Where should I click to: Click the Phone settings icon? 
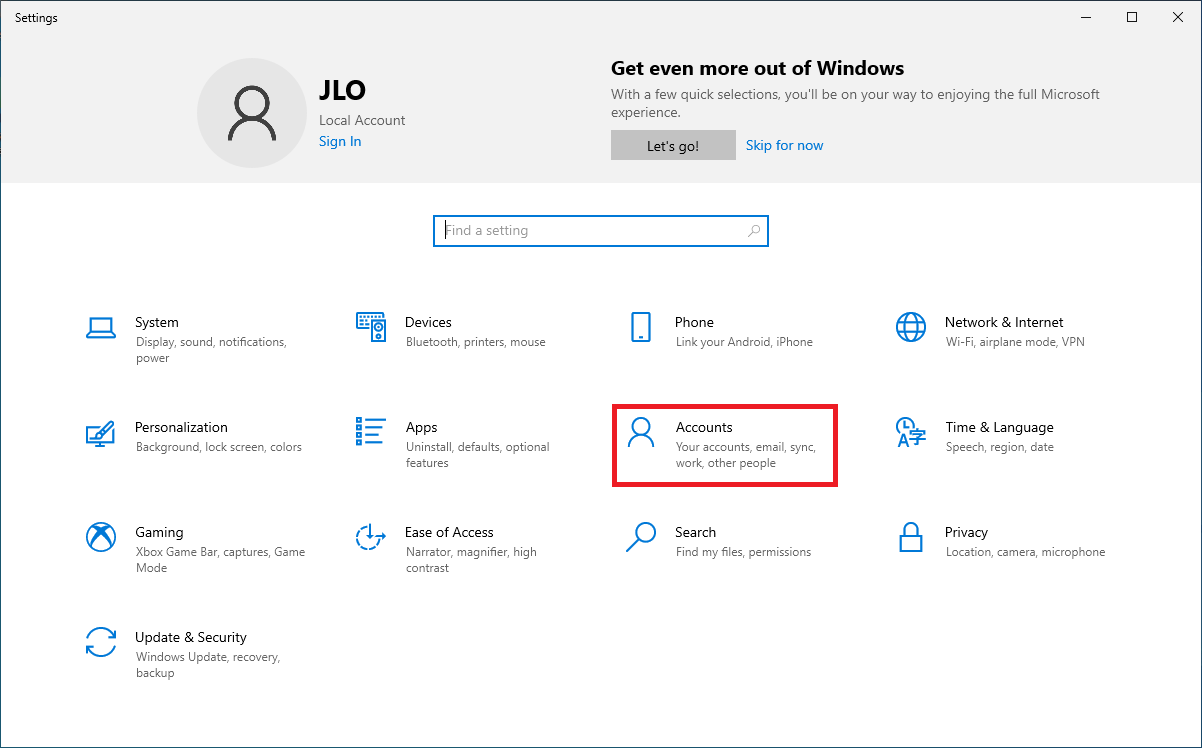[x=641, y=327]
